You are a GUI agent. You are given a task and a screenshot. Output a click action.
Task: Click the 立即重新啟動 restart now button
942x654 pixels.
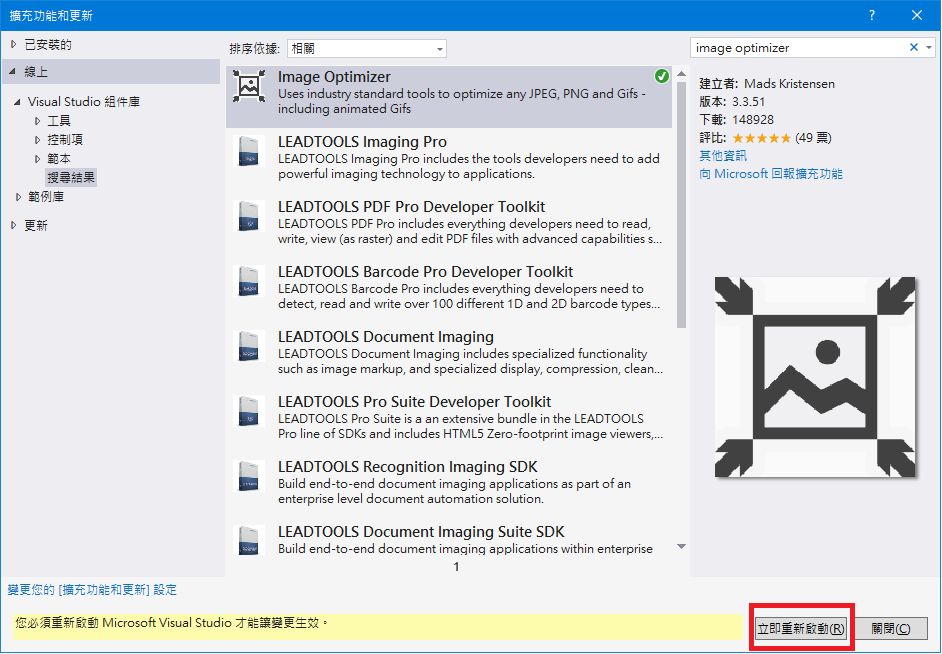coord(801,629)
